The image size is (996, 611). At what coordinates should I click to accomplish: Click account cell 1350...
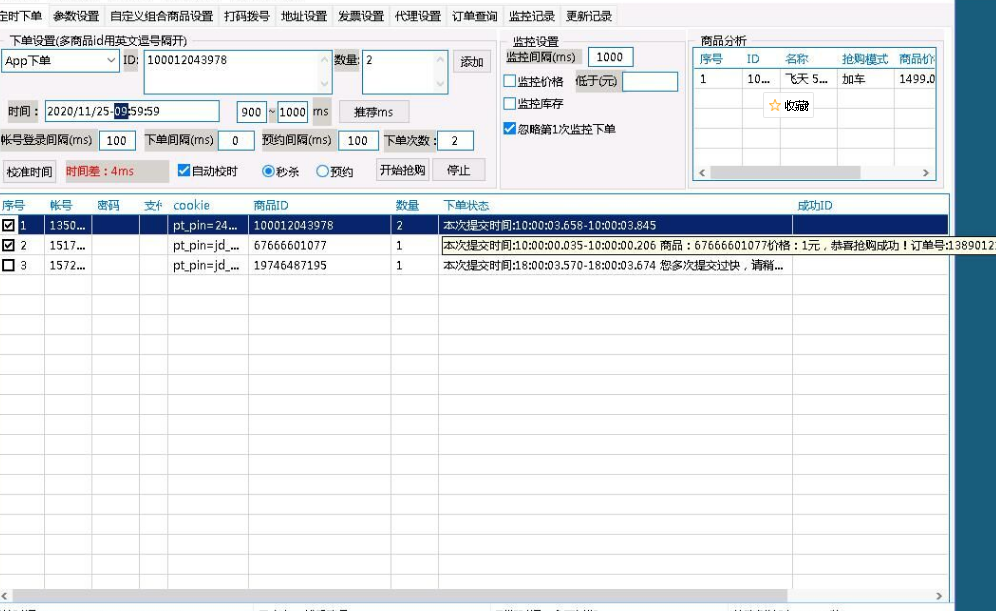click(x=67, y=225)
